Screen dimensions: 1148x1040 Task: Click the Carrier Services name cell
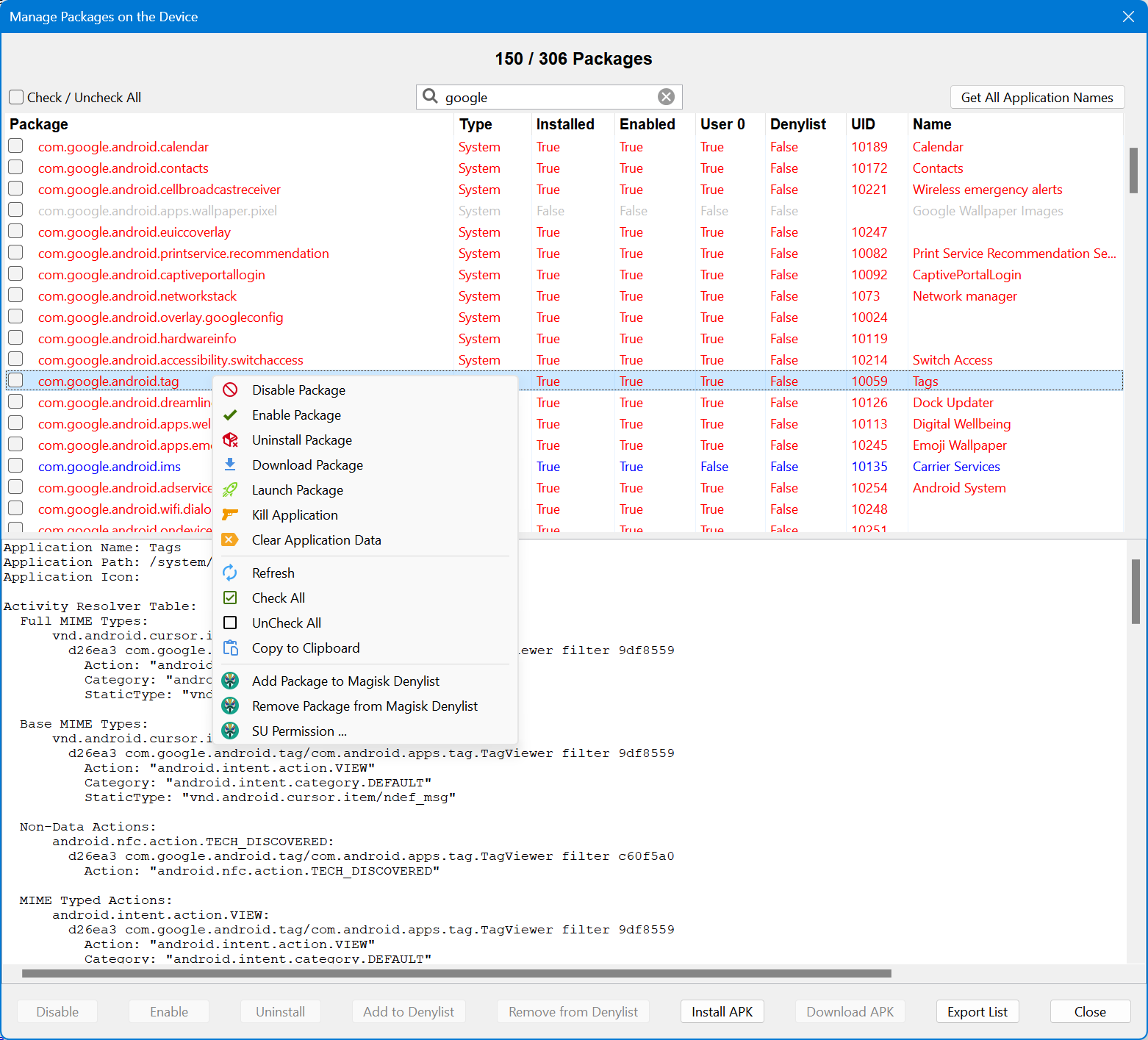(x=956, y=467)
